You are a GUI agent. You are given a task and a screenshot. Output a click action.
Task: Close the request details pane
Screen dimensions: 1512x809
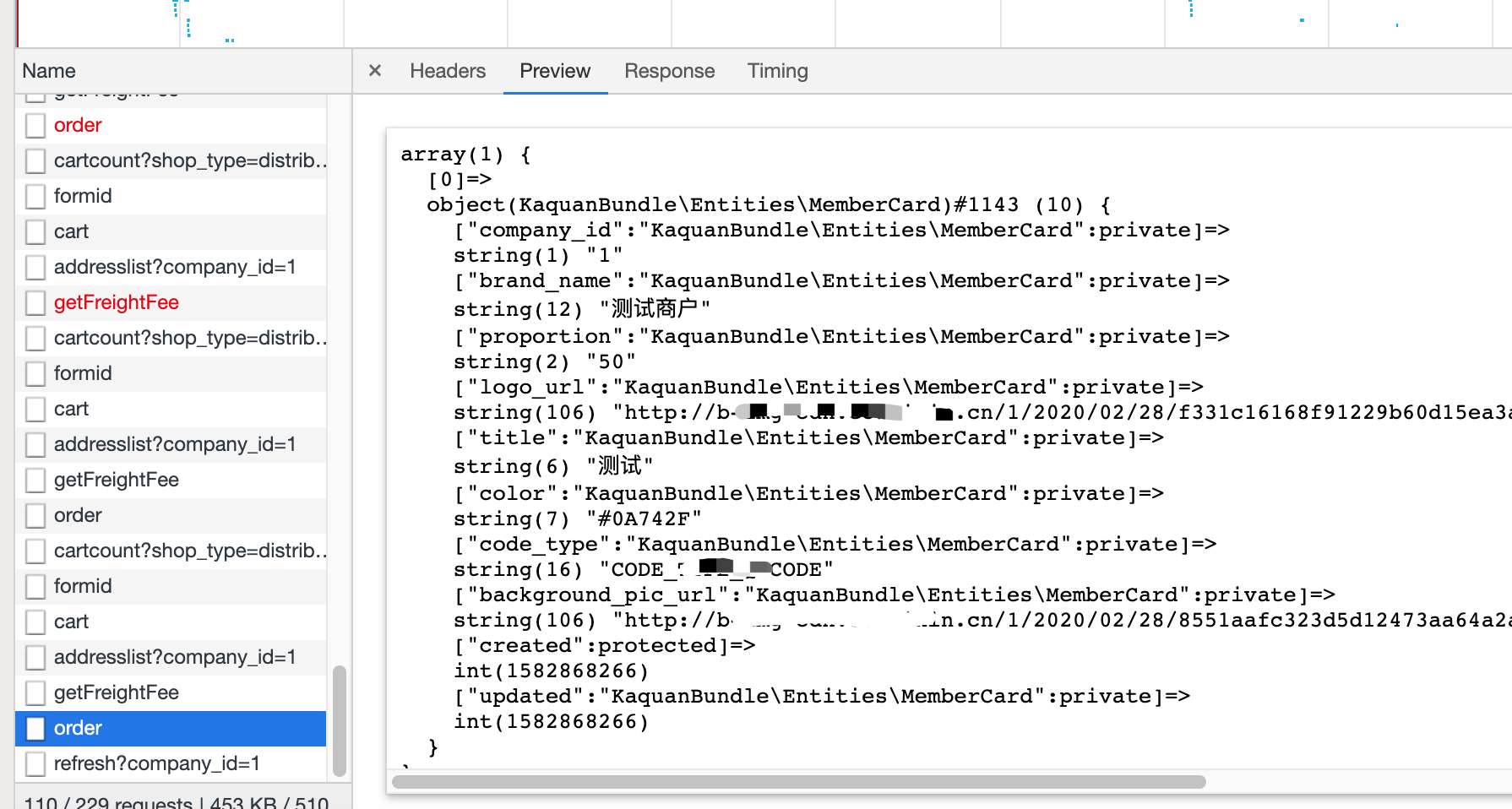[x=375, y=71]
